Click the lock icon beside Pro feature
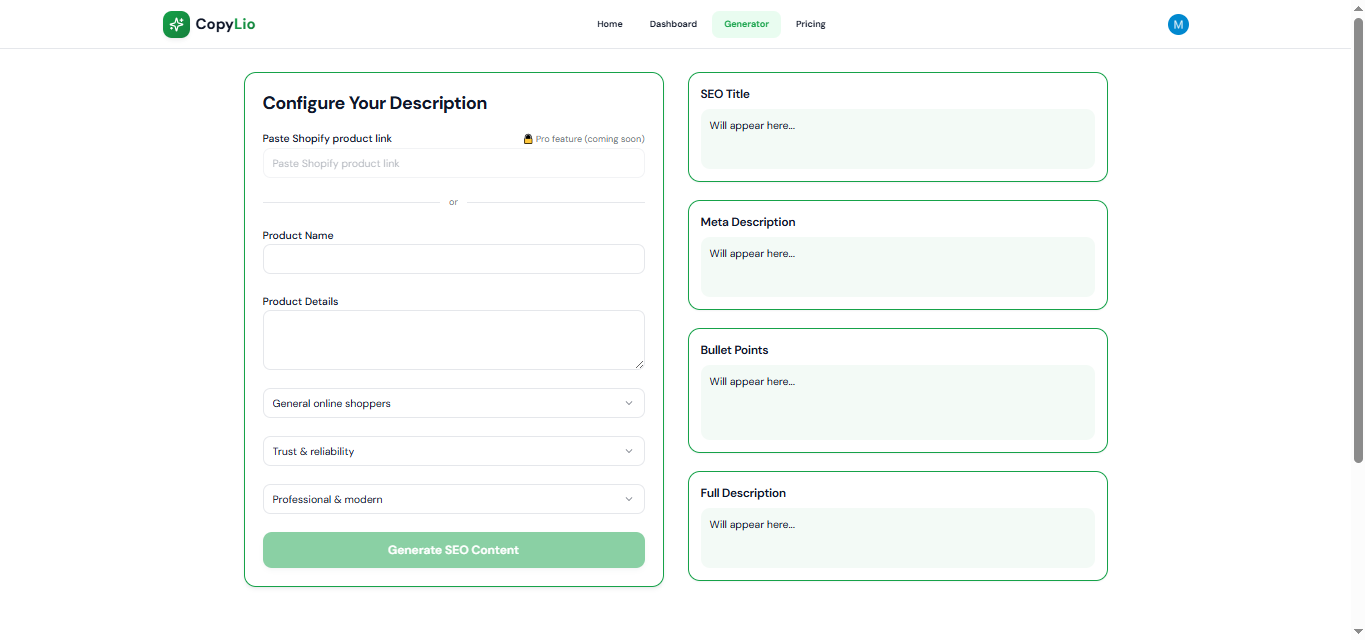 coord(527,139)
